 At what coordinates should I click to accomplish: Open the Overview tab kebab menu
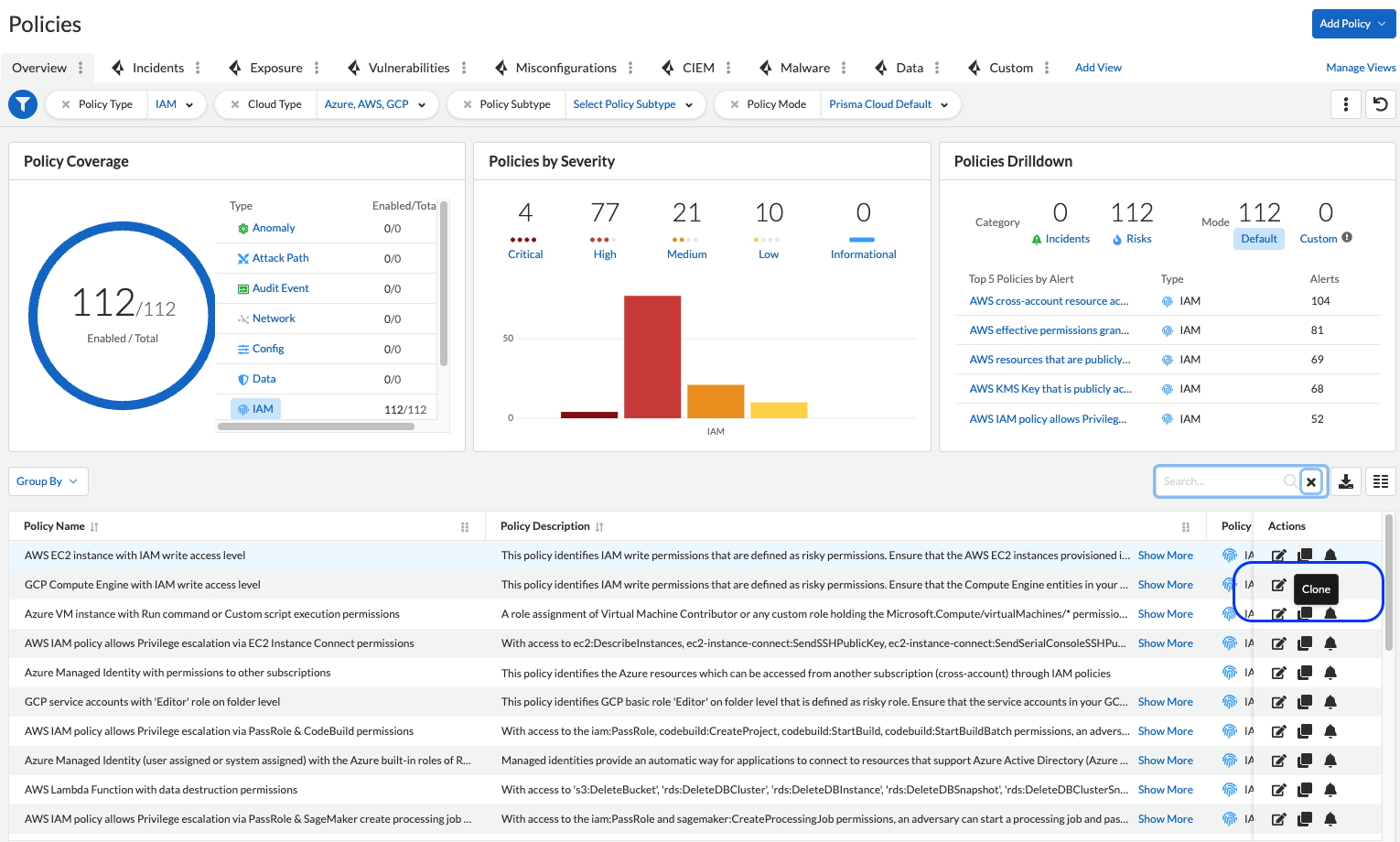[x=81, y=68]
